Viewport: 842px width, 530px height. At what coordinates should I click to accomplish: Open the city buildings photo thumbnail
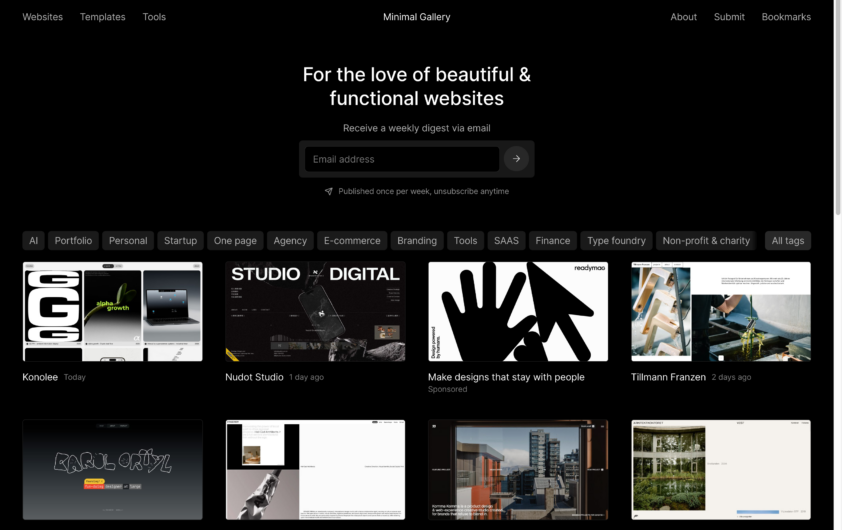click(518, 470)
